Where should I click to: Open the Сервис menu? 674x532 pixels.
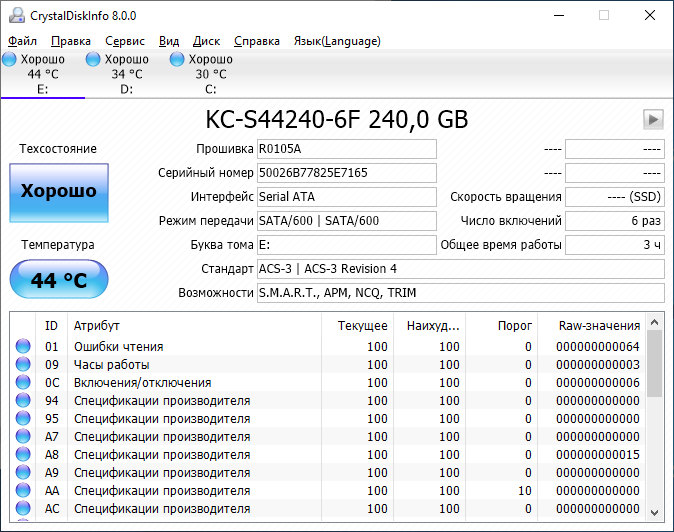point(125,41)
